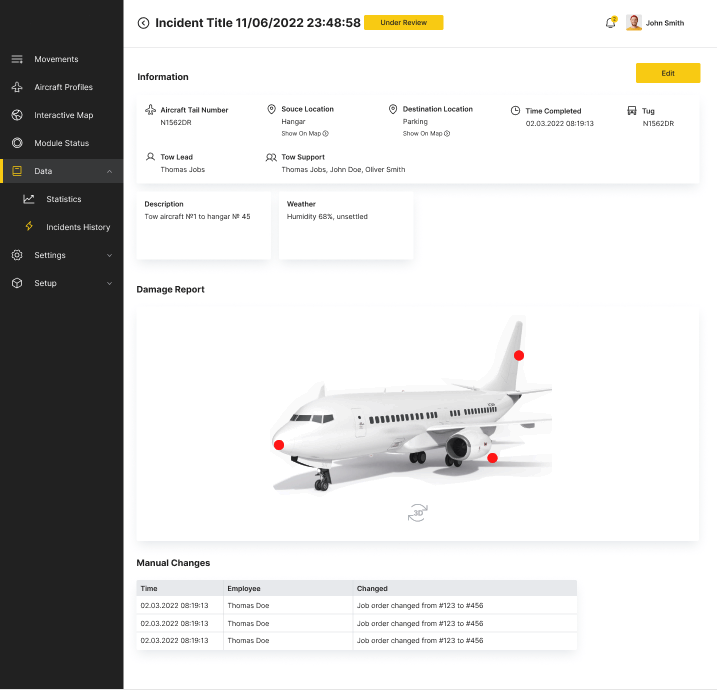This screenshot has width=725, height=690.
Task: Click Show On Map under Destination Location
Action: 425,133
